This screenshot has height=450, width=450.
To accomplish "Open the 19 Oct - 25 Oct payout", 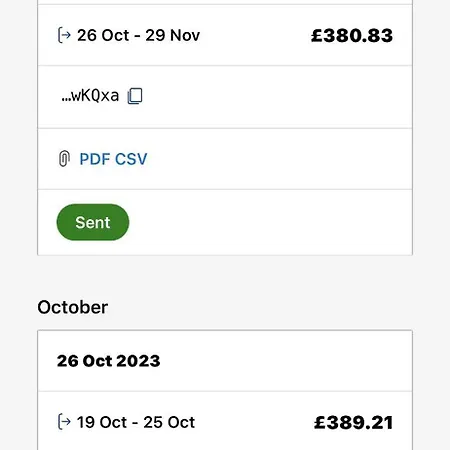I will (x=225, y=421).
